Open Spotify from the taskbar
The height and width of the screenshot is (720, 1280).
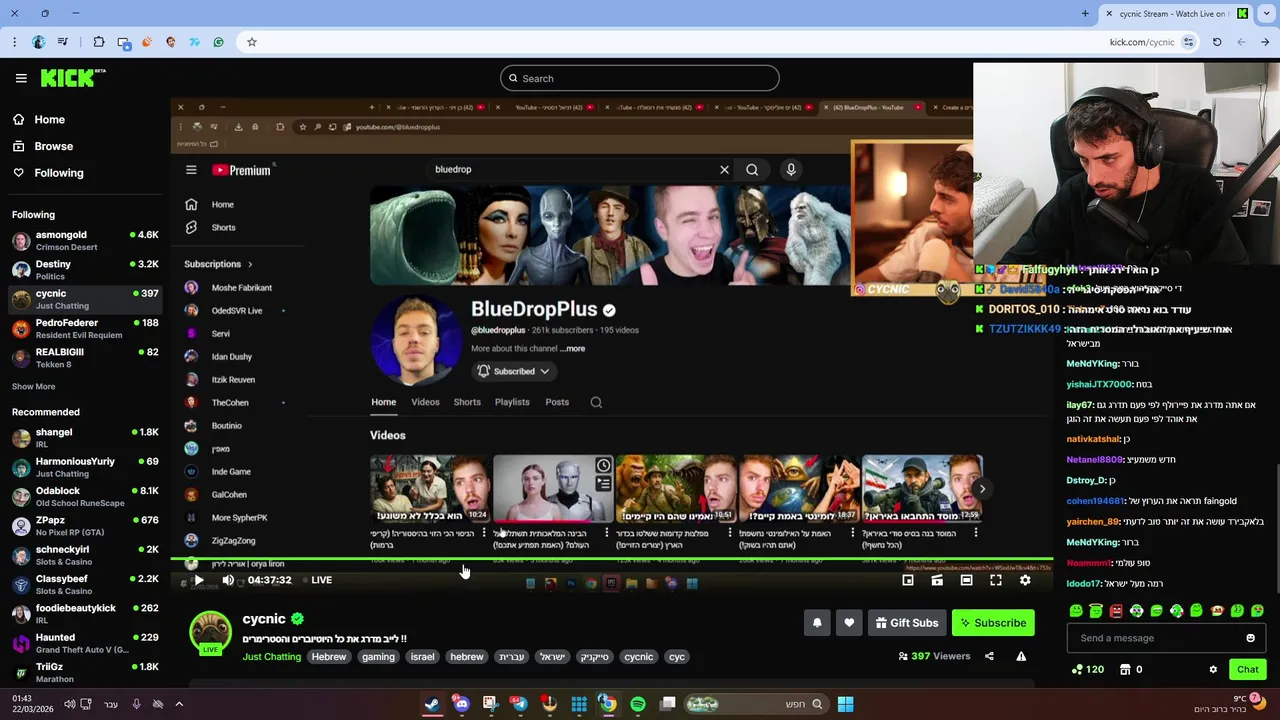pyautogui.click(x=638, y=704)
